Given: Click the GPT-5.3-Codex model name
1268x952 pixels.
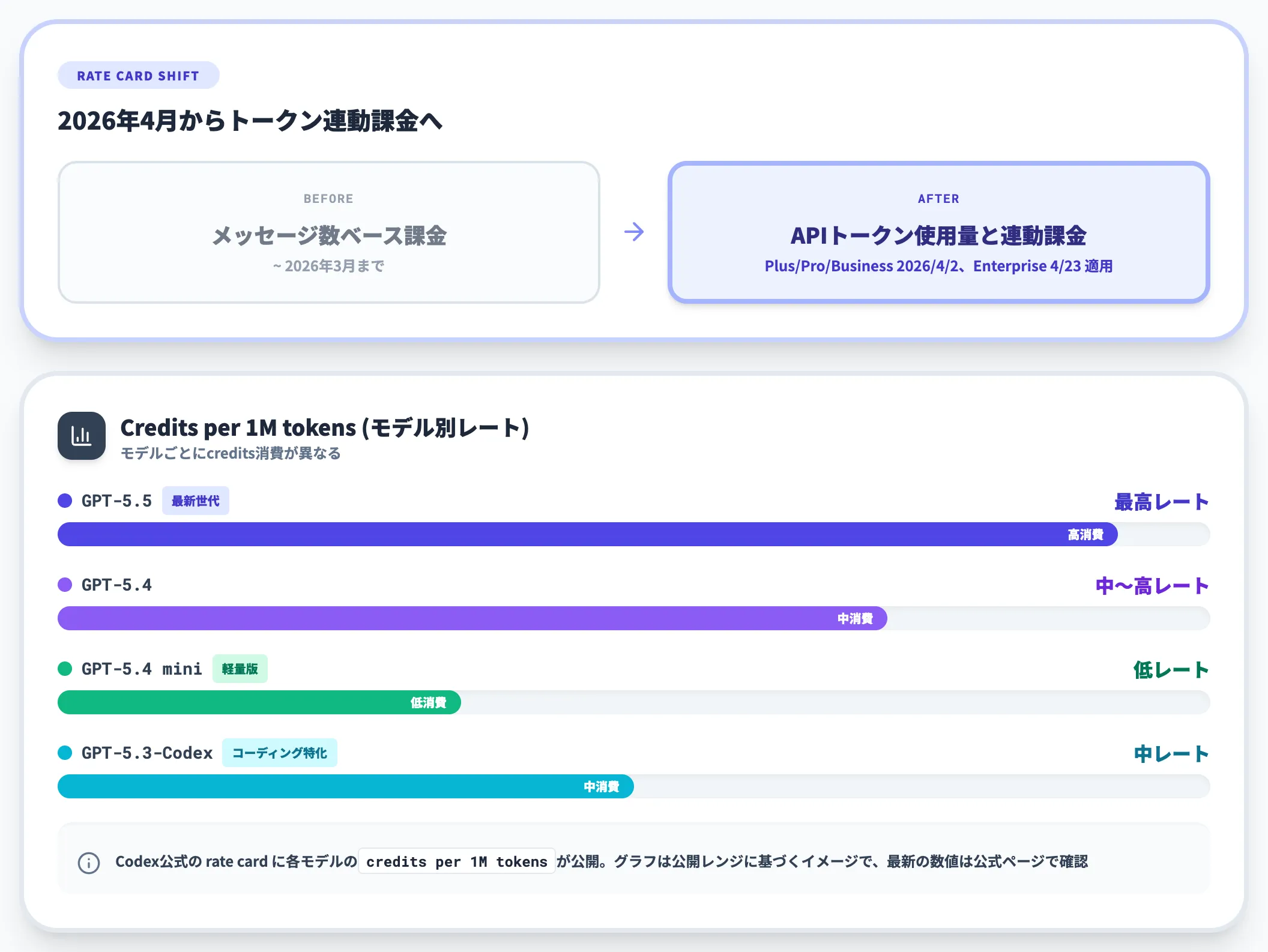Looking at the screenshot, I should [x=147, y=753].
